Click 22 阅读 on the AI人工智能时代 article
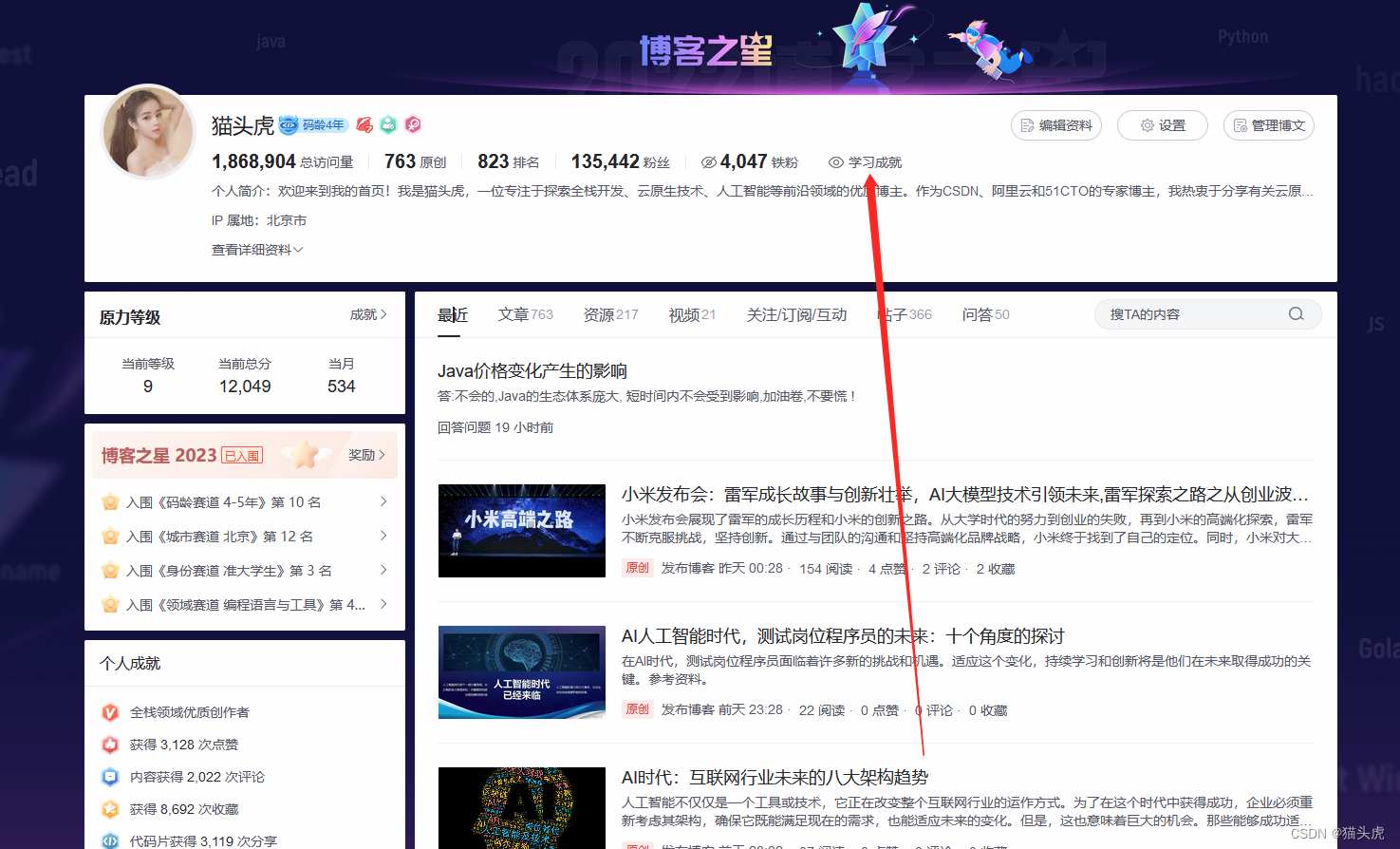1400x849 pixels. (822, 710)
